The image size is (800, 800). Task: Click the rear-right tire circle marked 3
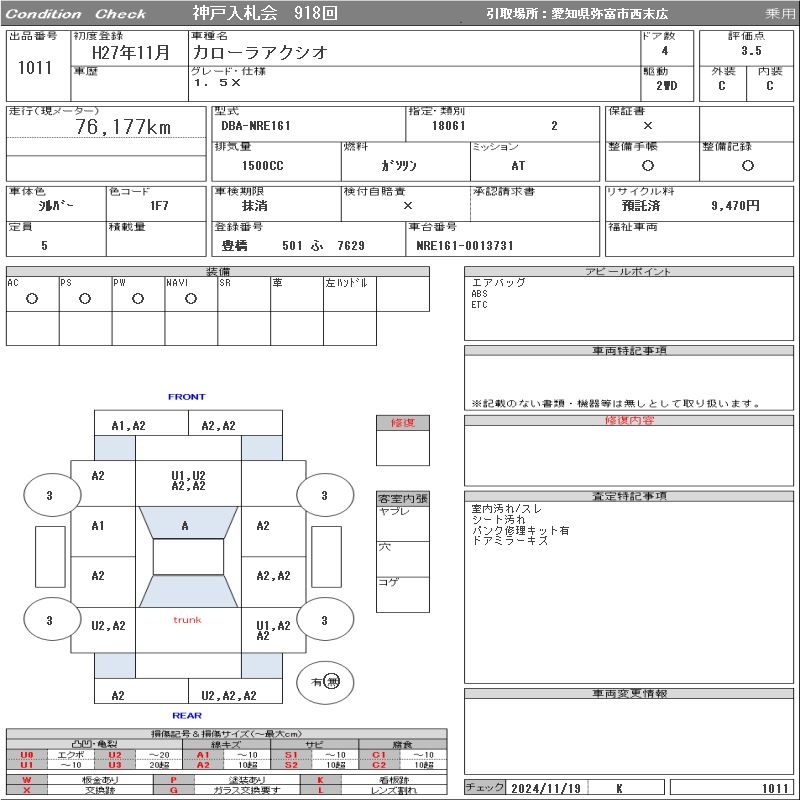[324, 620]
